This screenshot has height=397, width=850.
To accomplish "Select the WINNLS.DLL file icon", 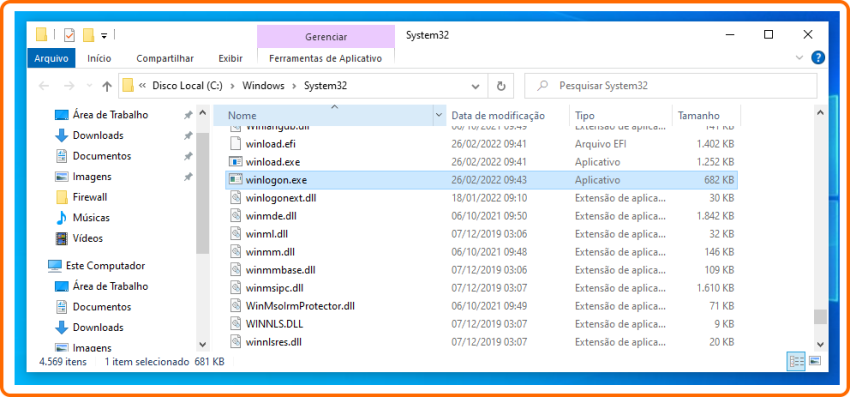I will [x=235, y=324].
